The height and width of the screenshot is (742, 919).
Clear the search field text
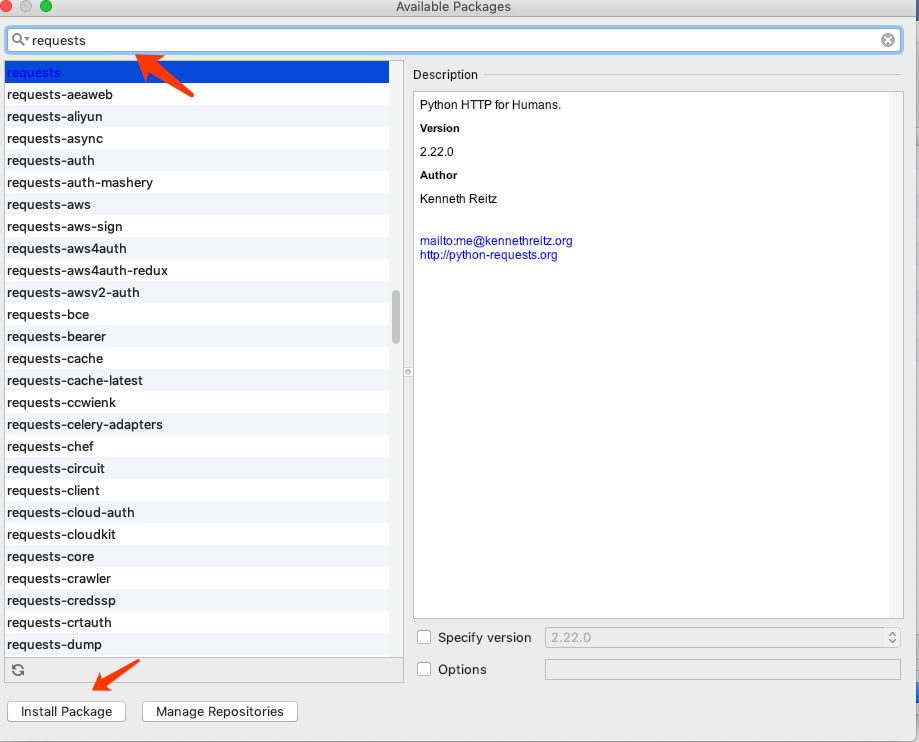[x=887, y=40]
